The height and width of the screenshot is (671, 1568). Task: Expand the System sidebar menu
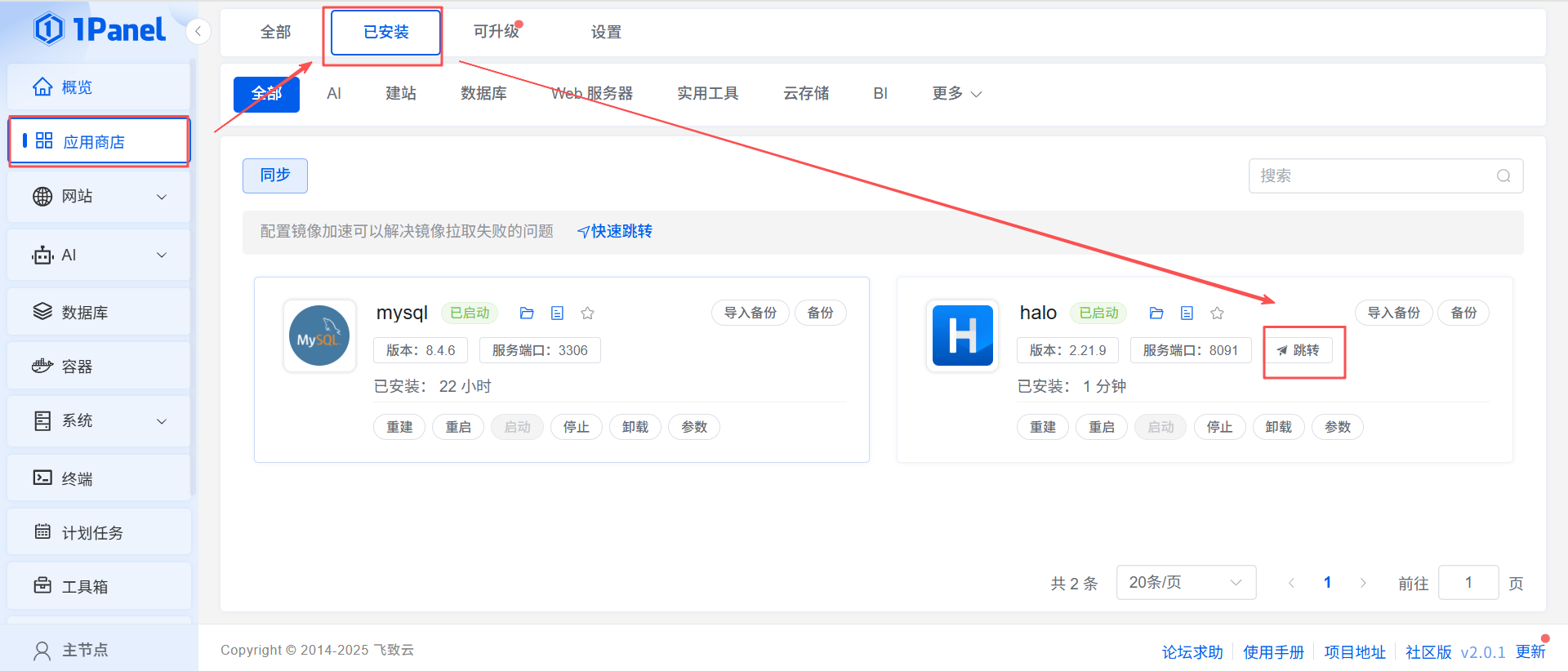(x=98, y=421)
